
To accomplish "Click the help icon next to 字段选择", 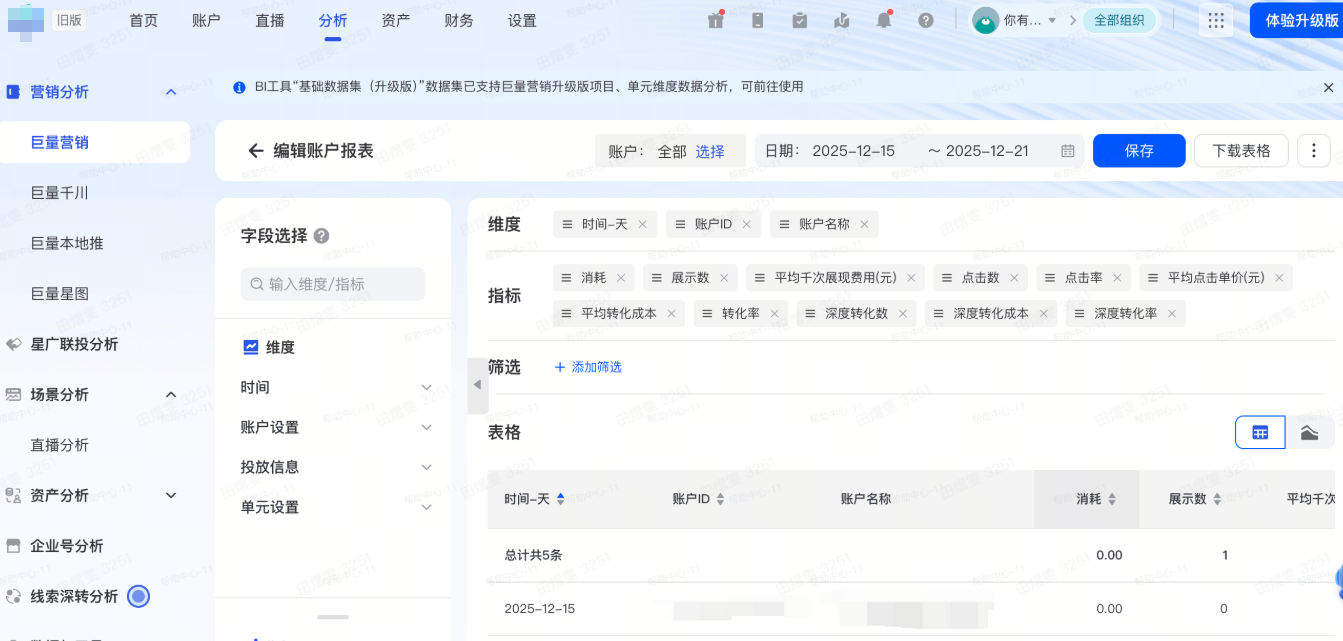I will pos(321,236).
